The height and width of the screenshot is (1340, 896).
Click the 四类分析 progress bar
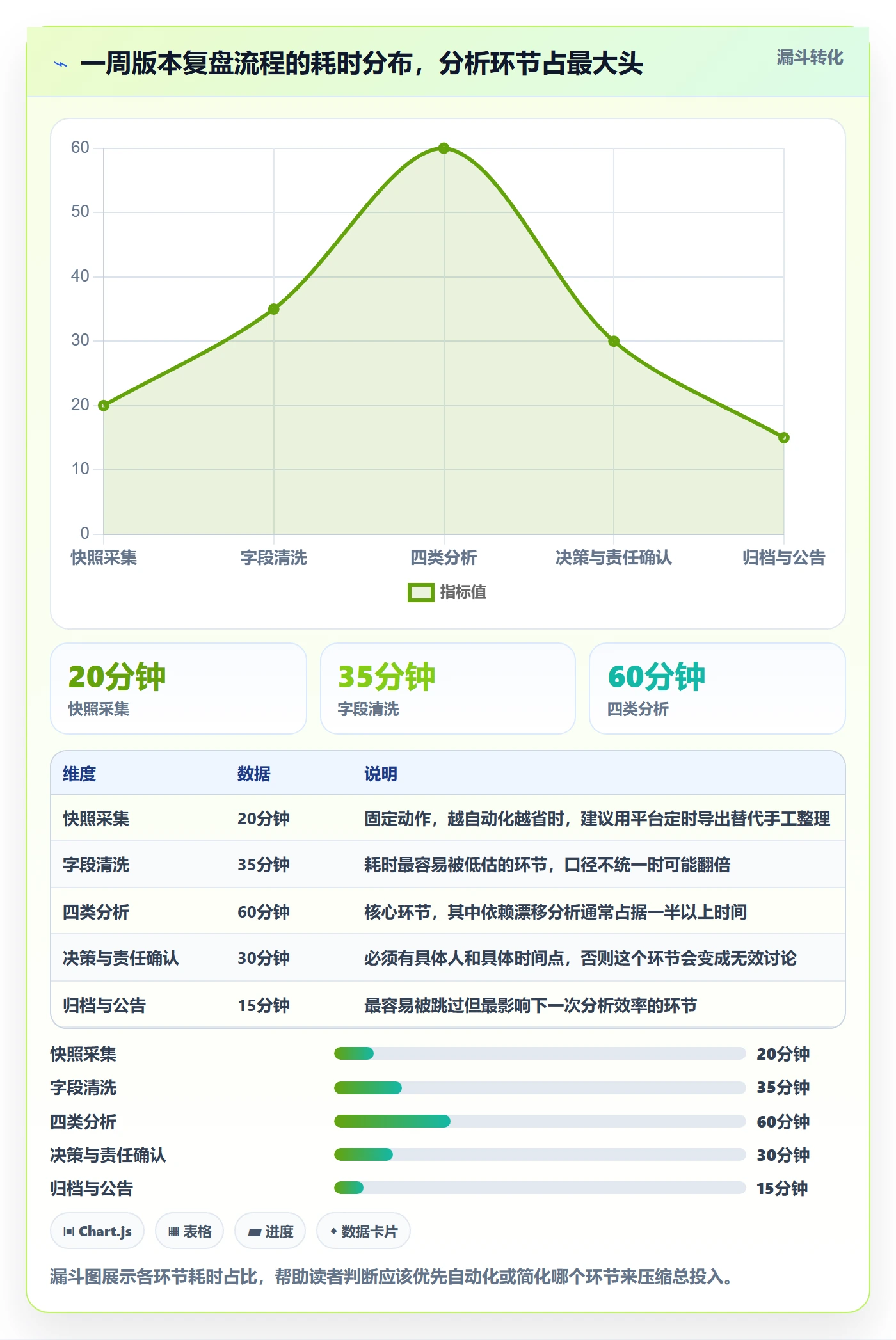click(x=540, y=1121)
